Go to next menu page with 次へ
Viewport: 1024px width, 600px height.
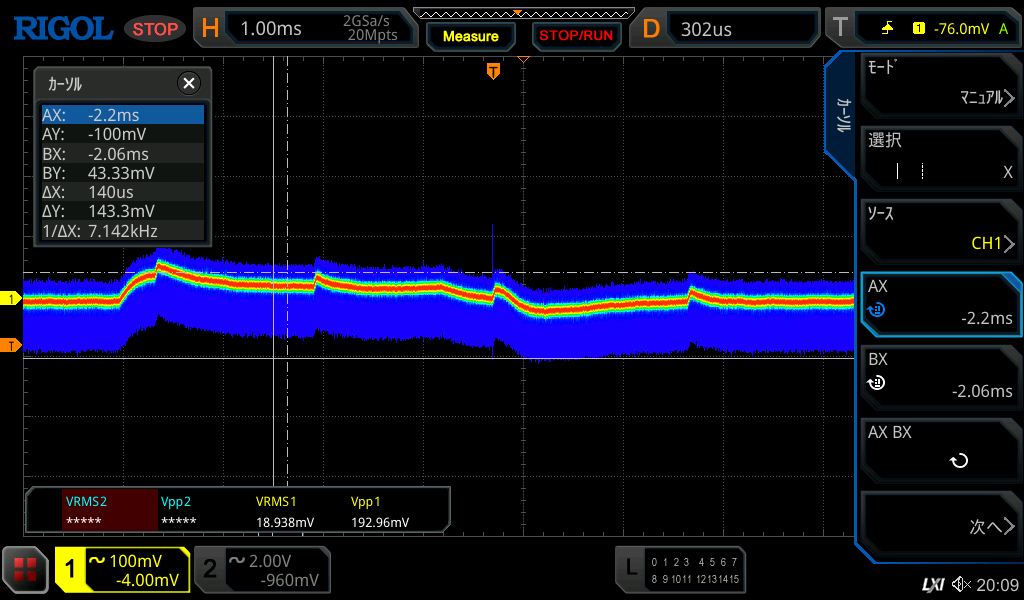[x=940, y=526]
